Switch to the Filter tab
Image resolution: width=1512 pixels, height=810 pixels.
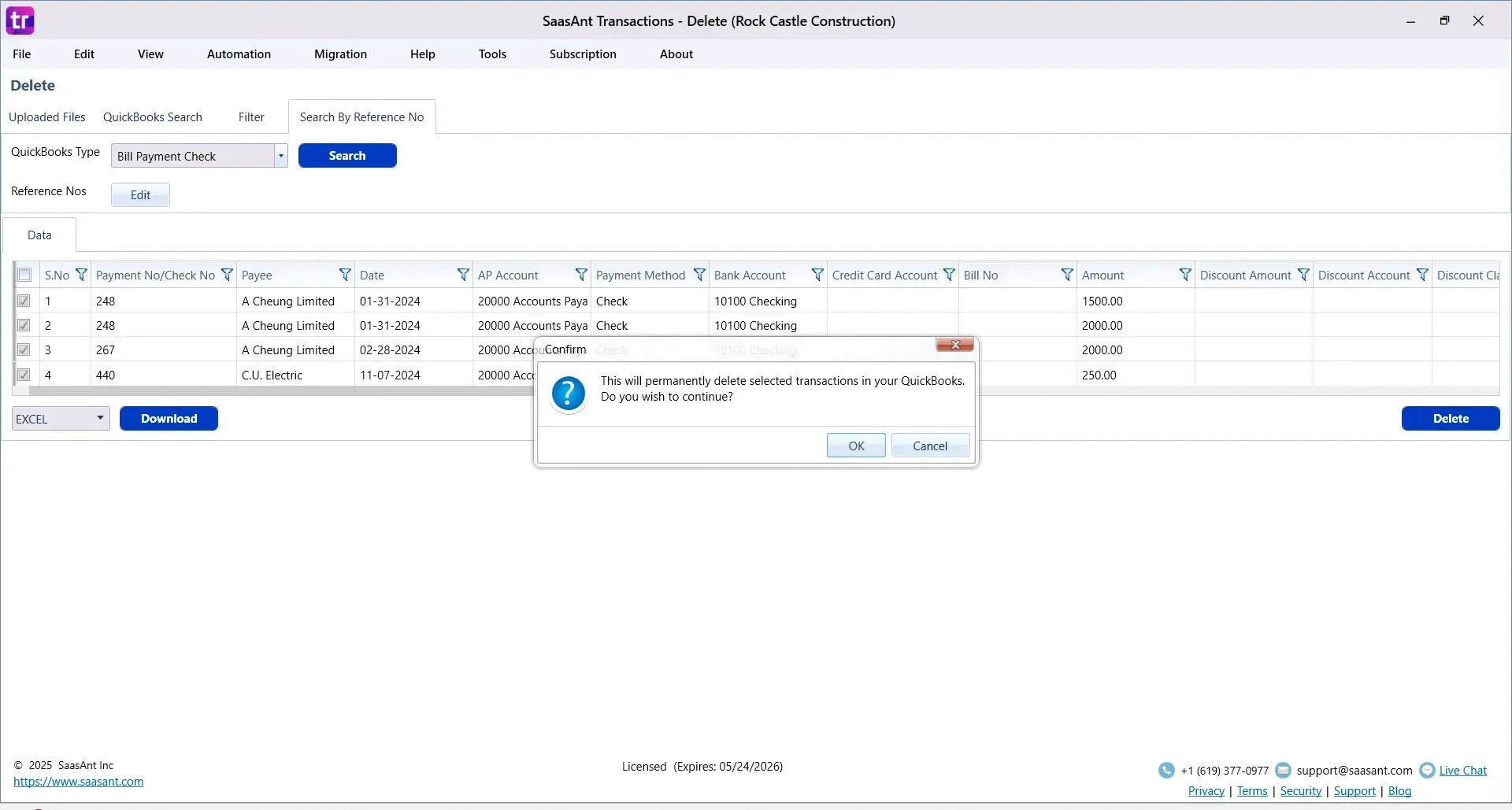pos(251,117)
